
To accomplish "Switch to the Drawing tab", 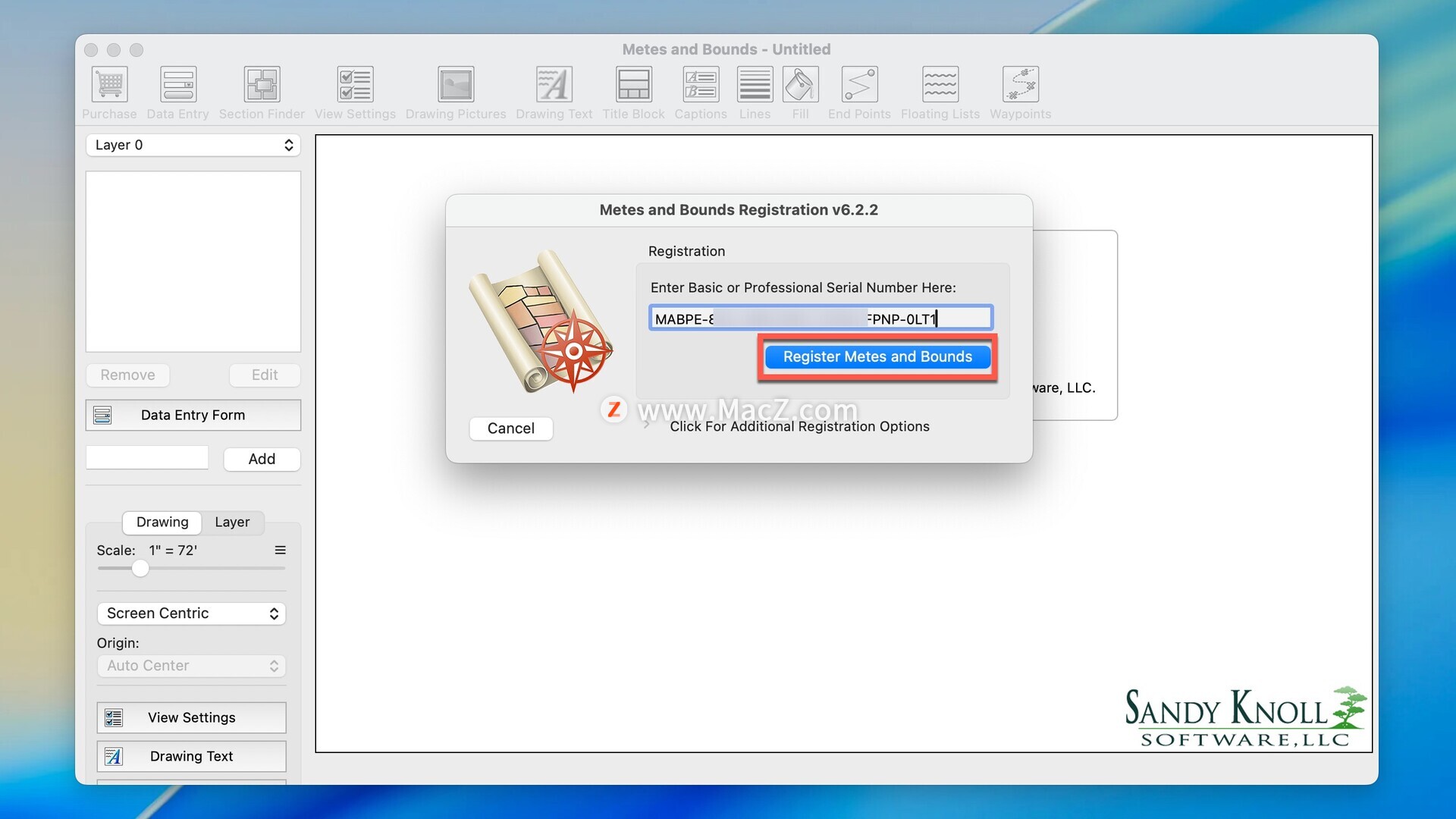I will pos(162,522).
